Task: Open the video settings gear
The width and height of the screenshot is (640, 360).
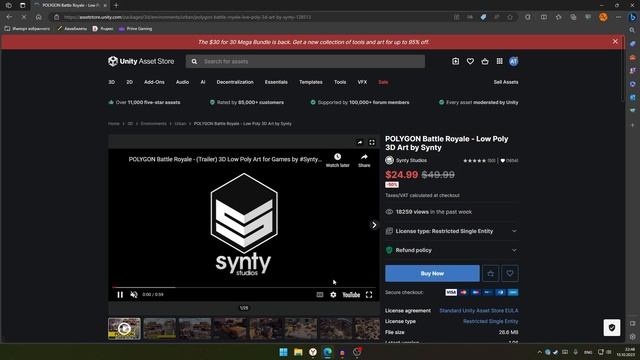Action: tap(333, 295)
